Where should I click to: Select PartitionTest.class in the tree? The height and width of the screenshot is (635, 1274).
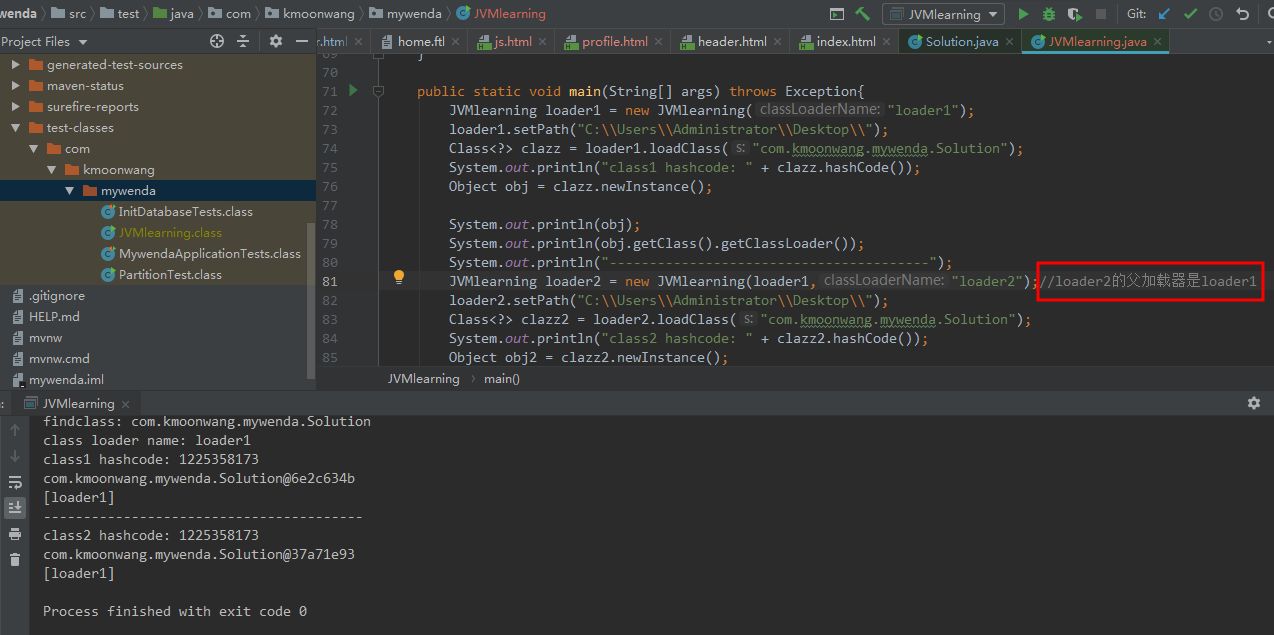(x=170, y=275)
